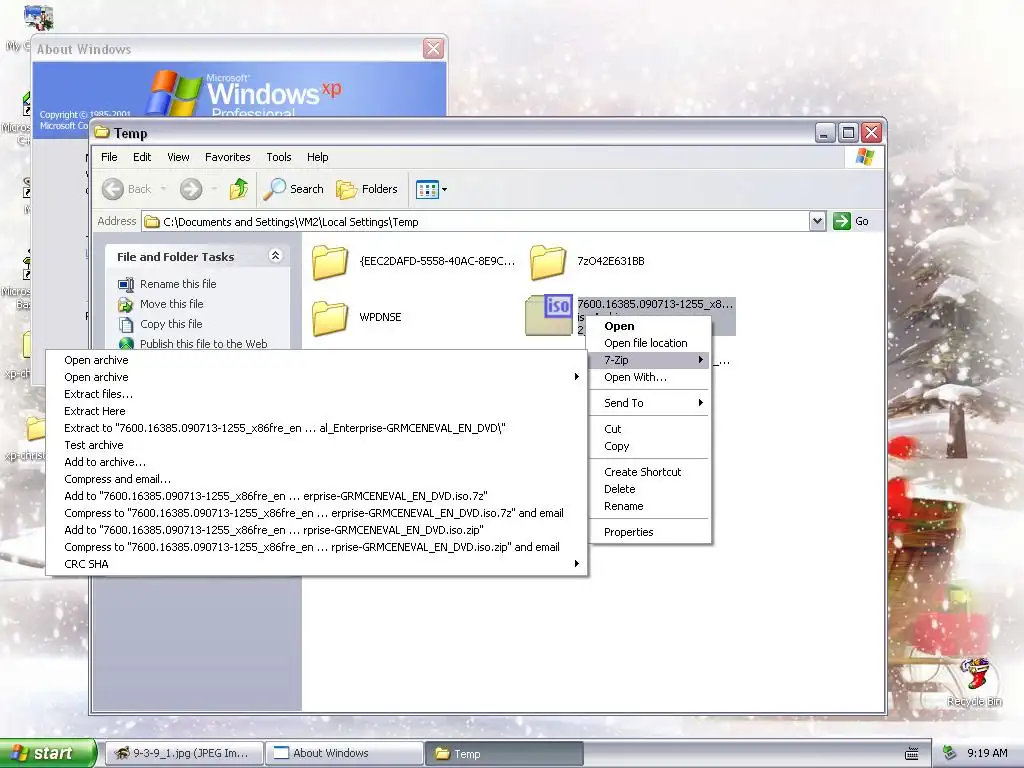Click the Forward arrow icon

pos(191,189)
